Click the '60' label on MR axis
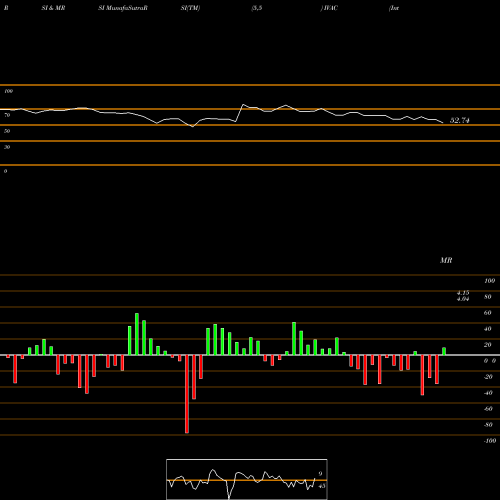Image resolution: width=500 pixels, height=500 pixels. coord(488,313)
